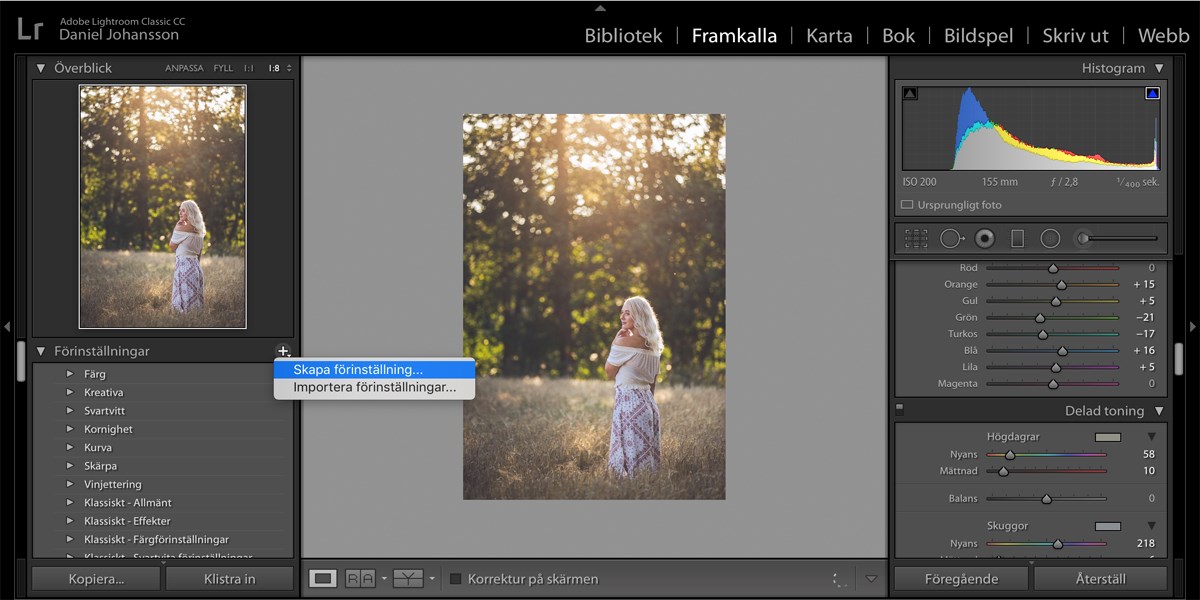Click the Återställ button
This screenshot has height=600, width=1200.
tap(1100, 578)
